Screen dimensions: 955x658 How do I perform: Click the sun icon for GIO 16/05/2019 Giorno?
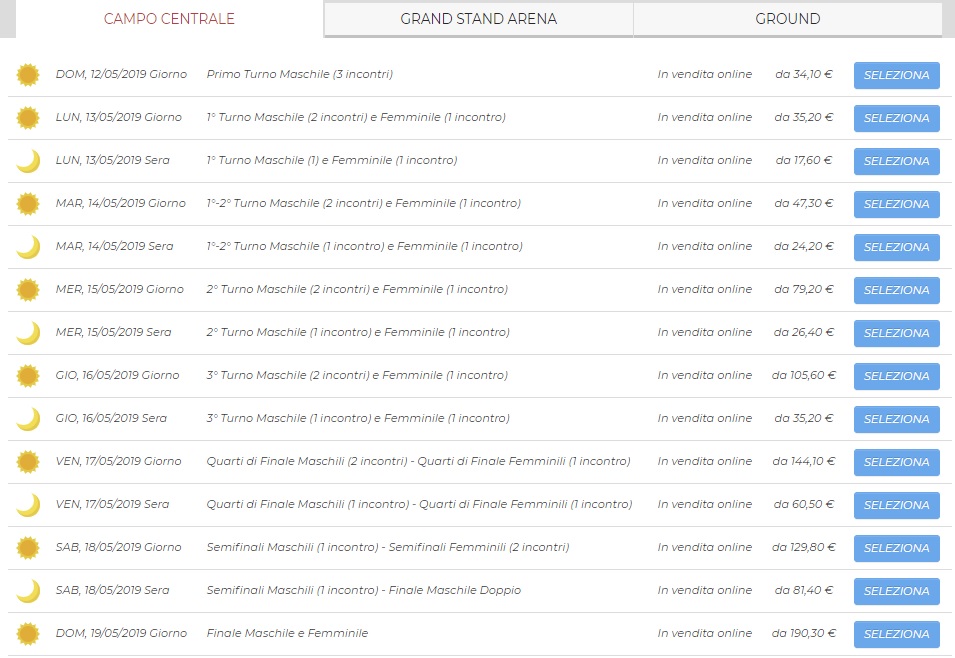pos(28,376)
